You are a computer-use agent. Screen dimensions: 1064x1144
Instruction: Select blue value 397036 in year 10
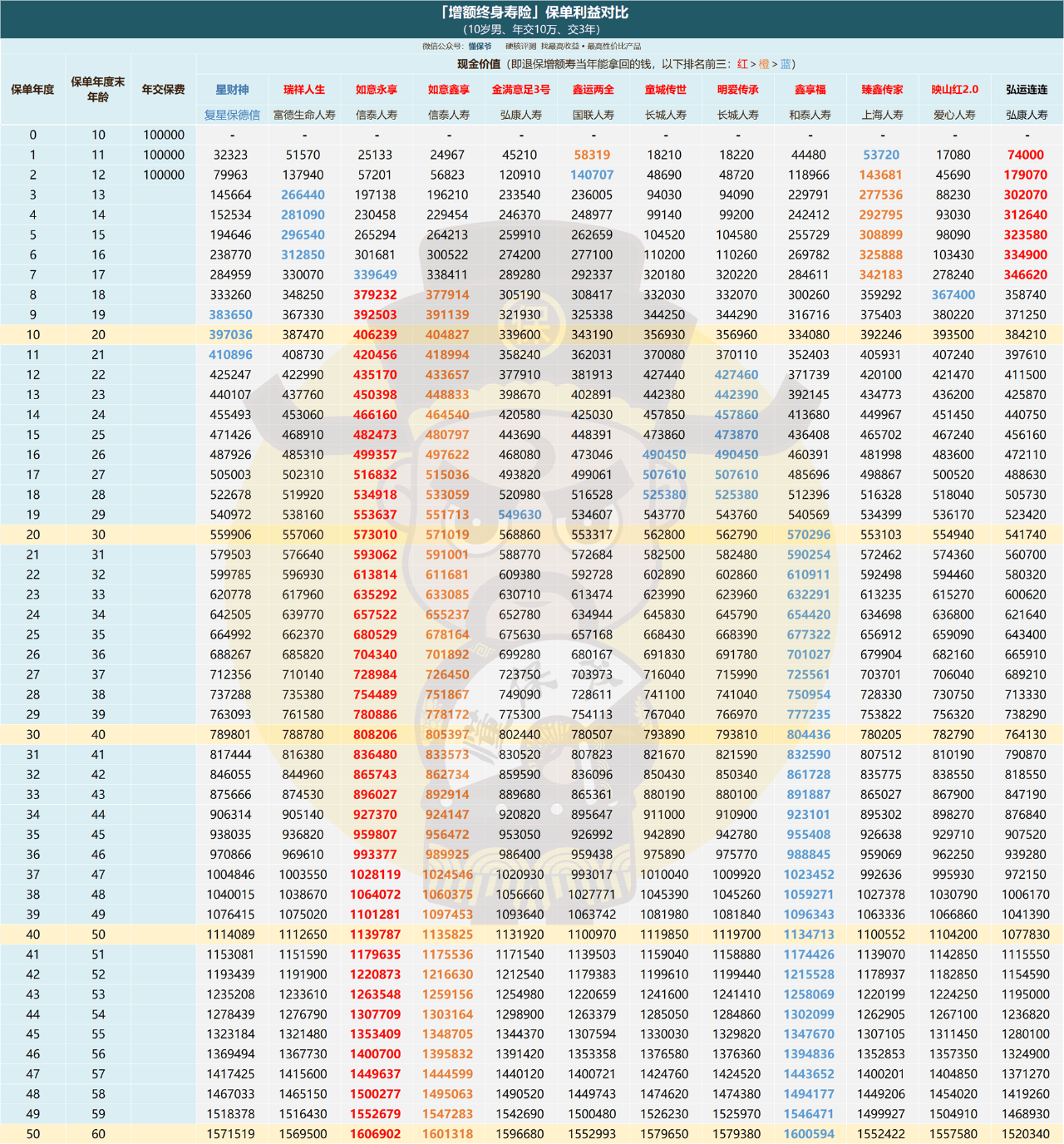(230, 335)
